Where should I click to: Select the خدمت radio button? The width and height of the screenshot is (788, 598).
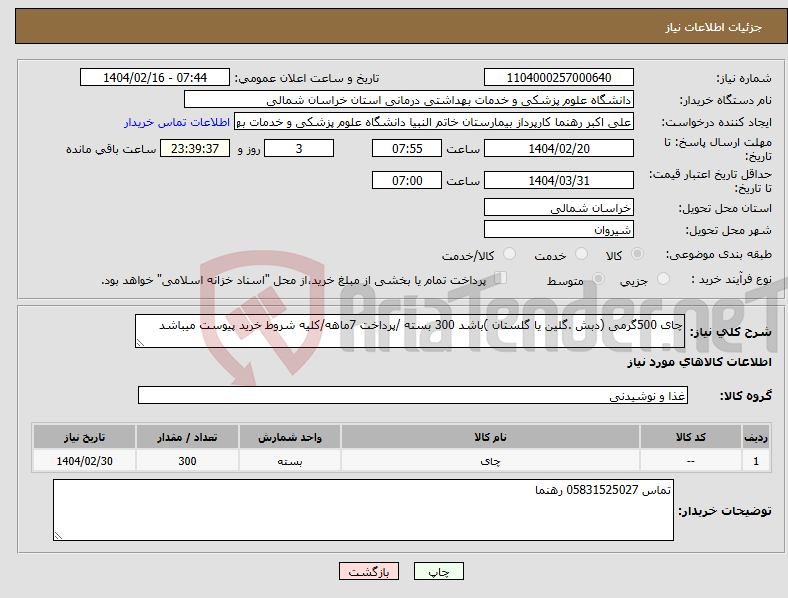pos(581,254)
